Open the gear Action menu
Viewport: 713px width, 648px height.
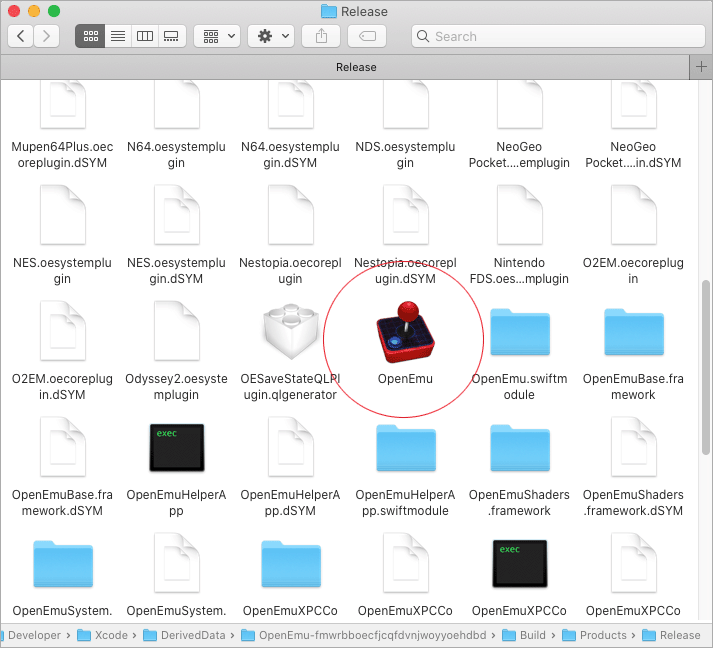271,36
